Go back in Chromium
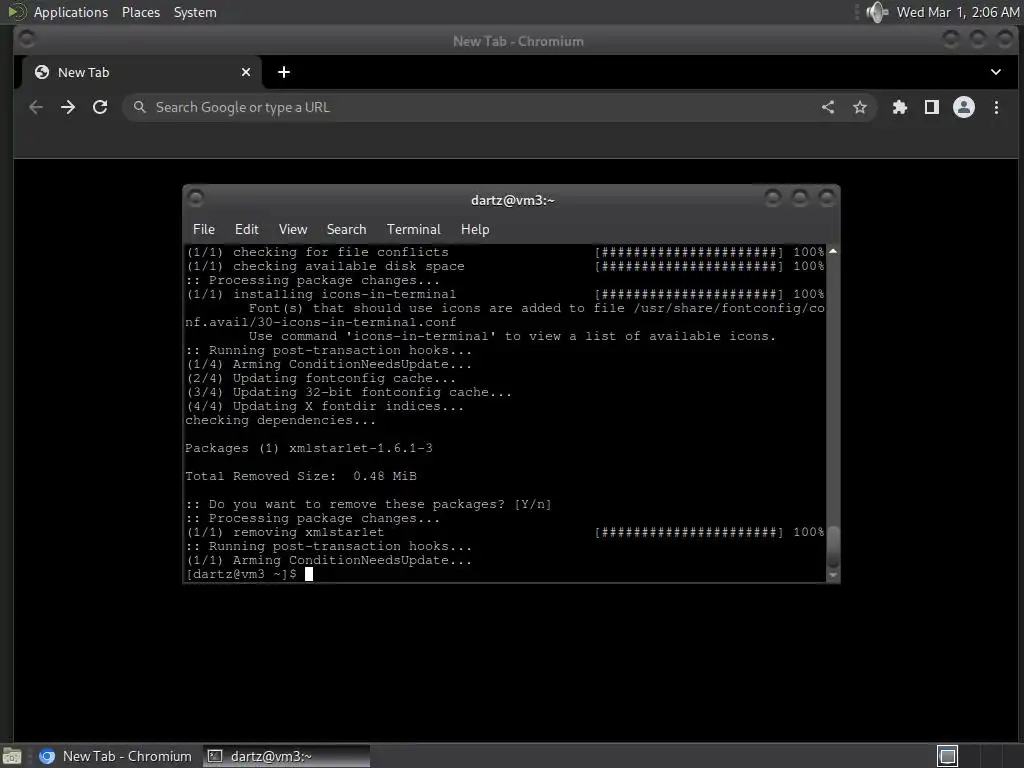The height and width of the screenshot is (768, 1024). 36,107
